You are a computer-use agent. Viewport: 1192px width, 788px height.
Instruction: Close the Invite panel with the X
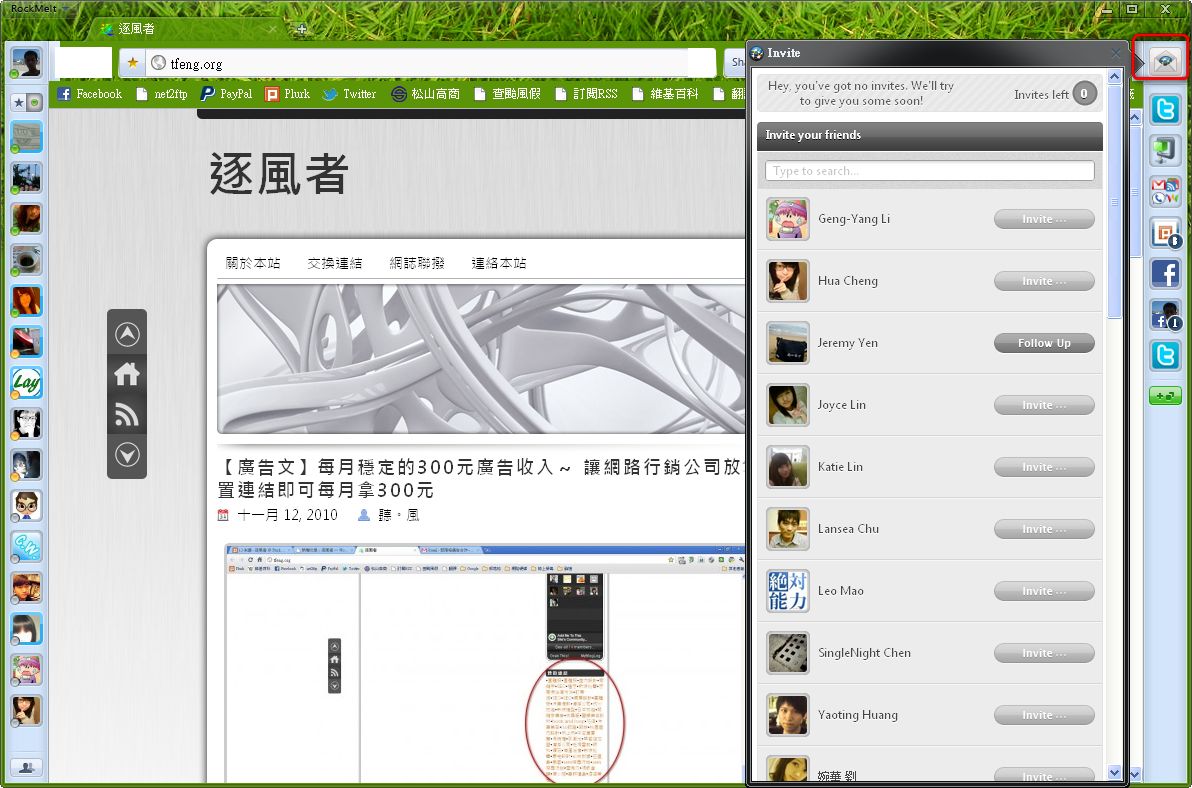1115,53
